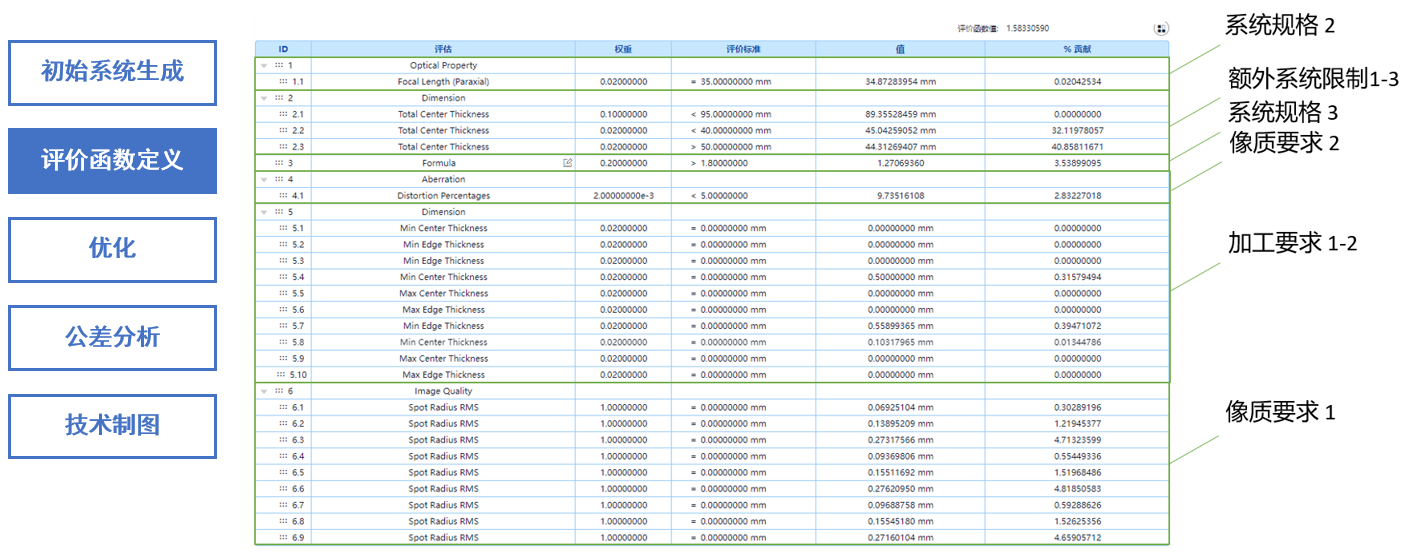Click the 技术制图 button
1410x552 pixels.
pos(112,426)
